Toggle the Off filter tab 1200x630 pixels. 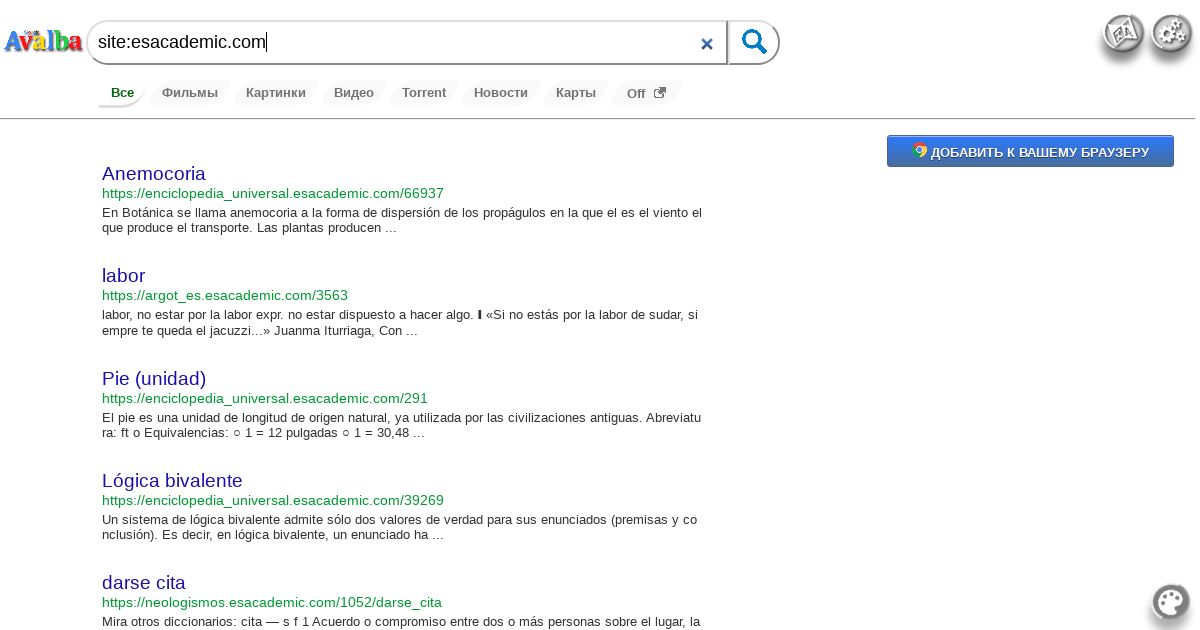tap(646, 93)
